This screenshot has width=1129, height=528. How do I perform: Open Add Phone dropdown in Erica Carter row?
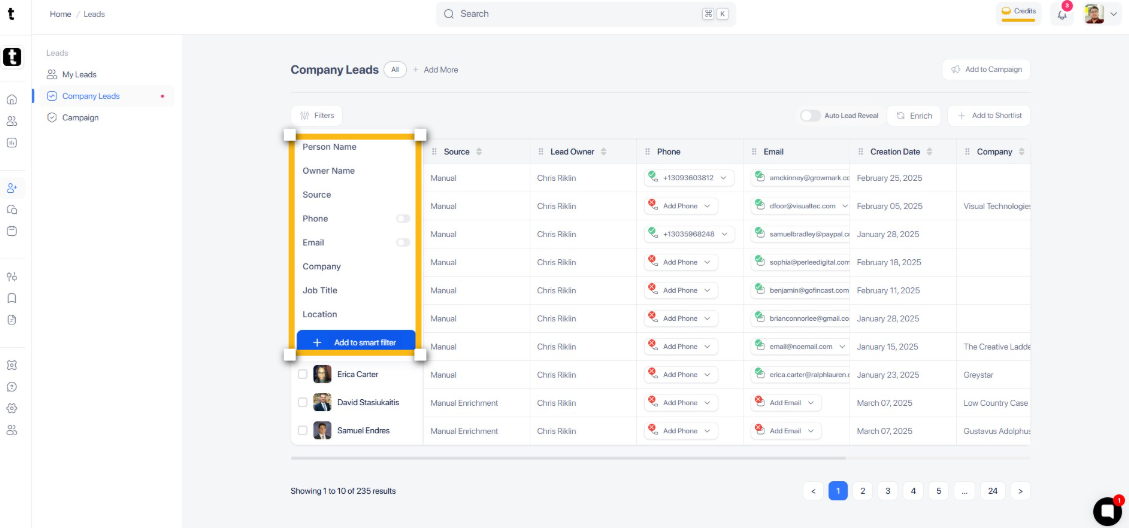(681, 375)
